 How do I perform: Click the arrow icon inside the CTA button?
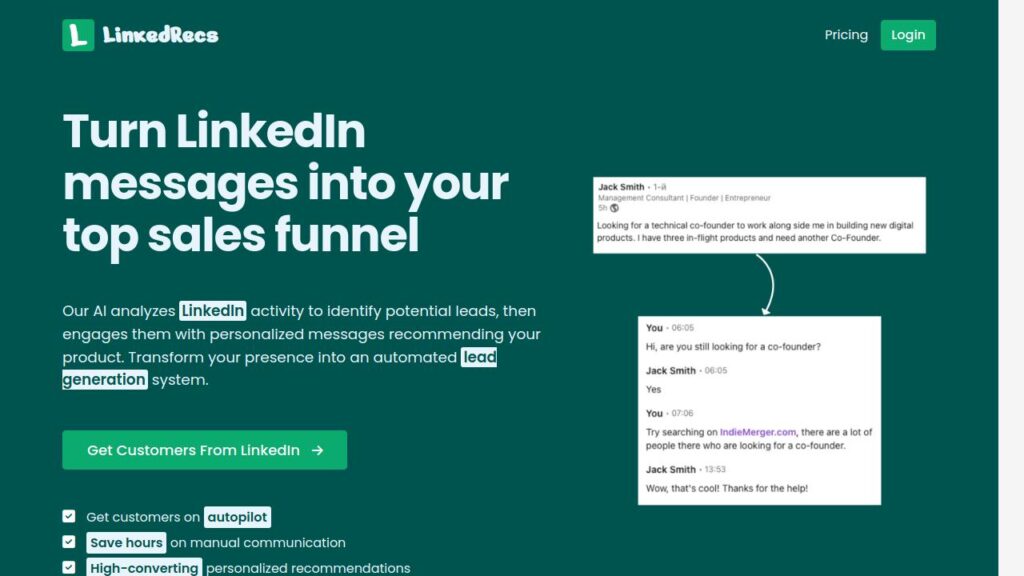pyautogui.click(x=317, y=450)
